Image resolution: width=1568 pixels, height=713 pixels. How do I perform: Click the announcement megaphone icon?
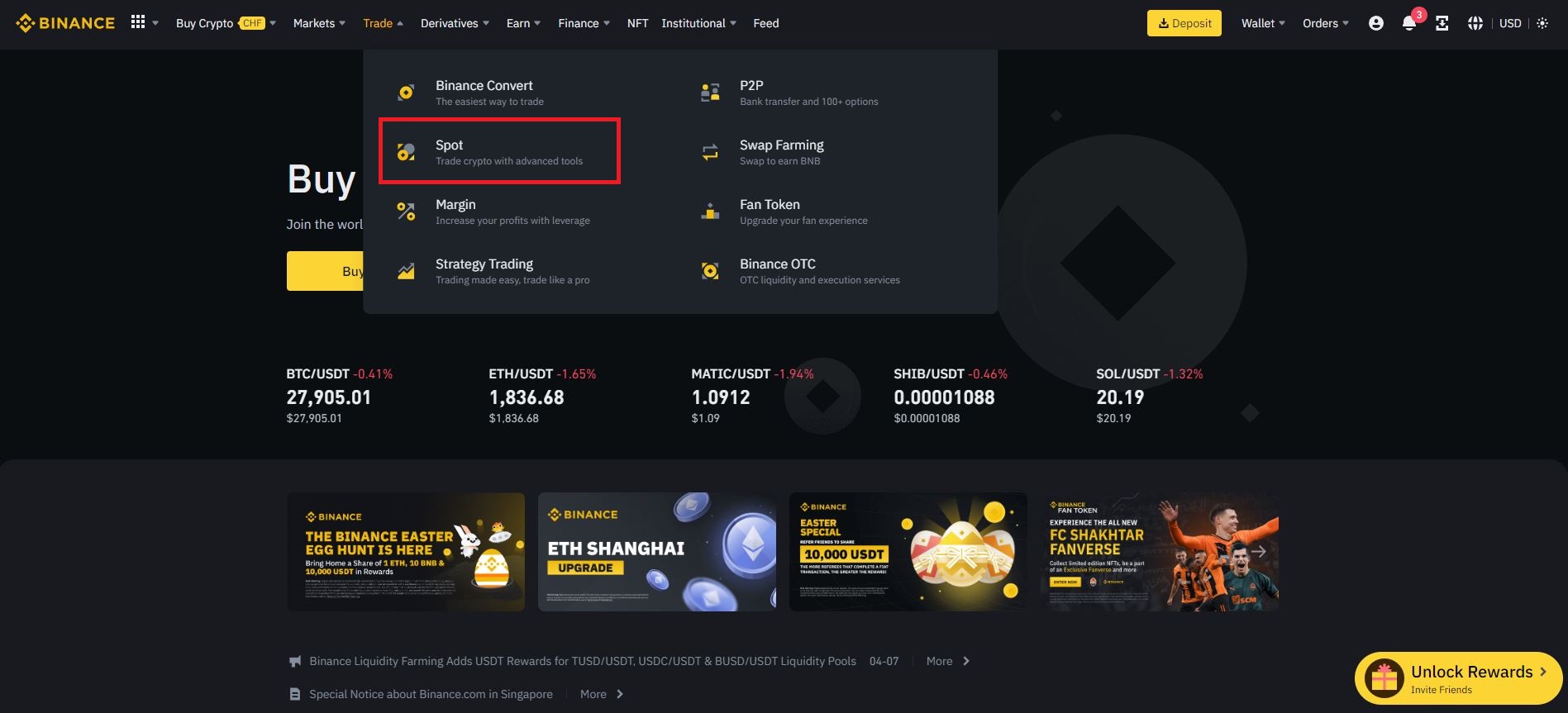click(x=295, y=661)
